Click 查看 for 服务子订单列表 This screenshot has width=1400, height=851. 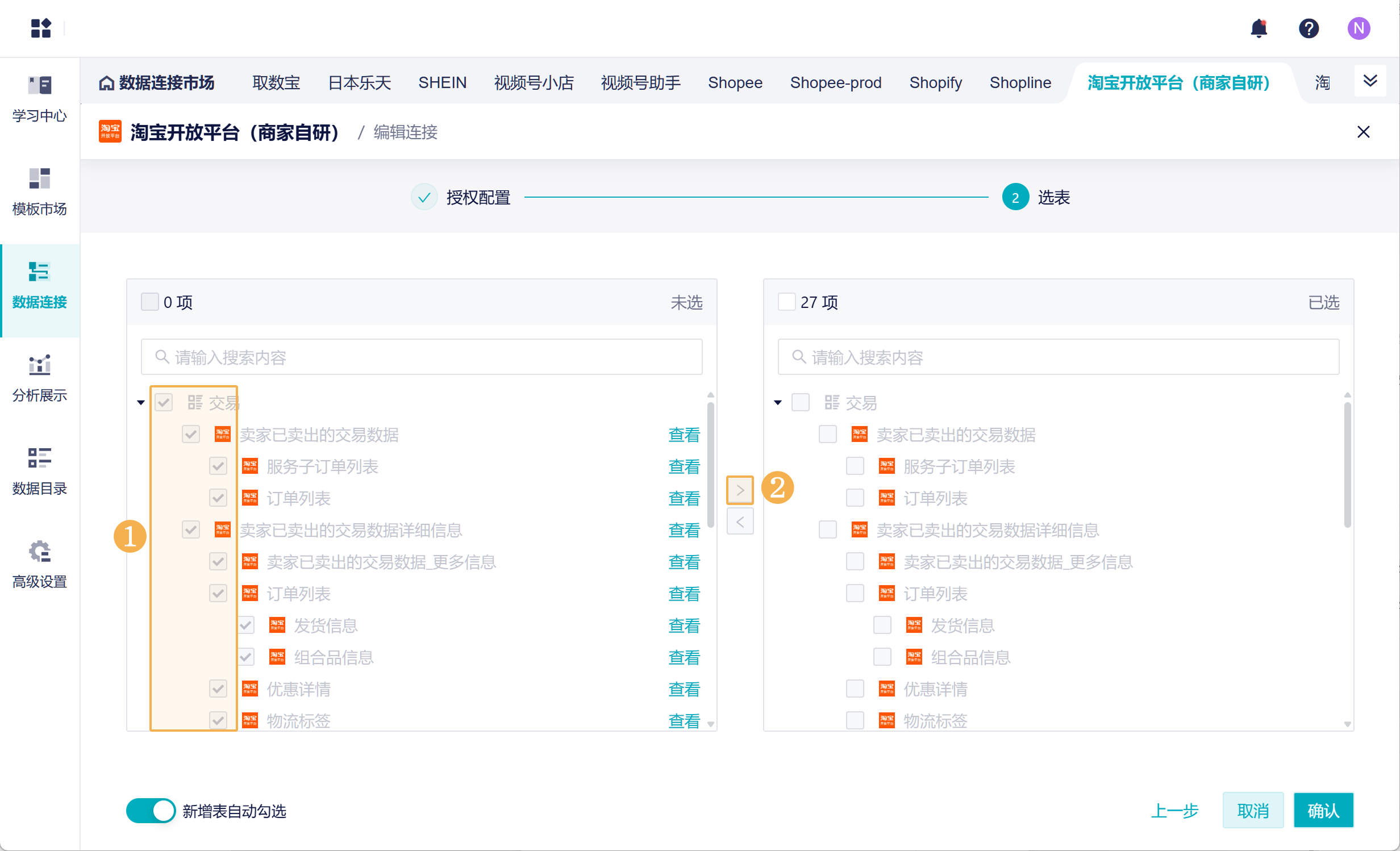click(x=684, y=466)
